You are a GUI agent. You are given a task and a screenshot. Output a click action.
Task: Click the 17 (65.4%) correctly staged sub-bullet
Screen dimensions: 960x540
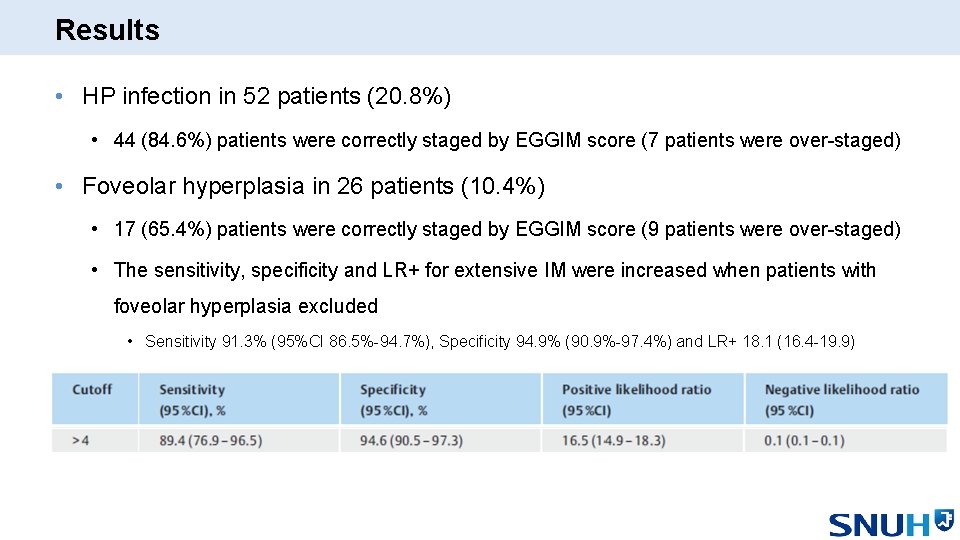point(507,230)
